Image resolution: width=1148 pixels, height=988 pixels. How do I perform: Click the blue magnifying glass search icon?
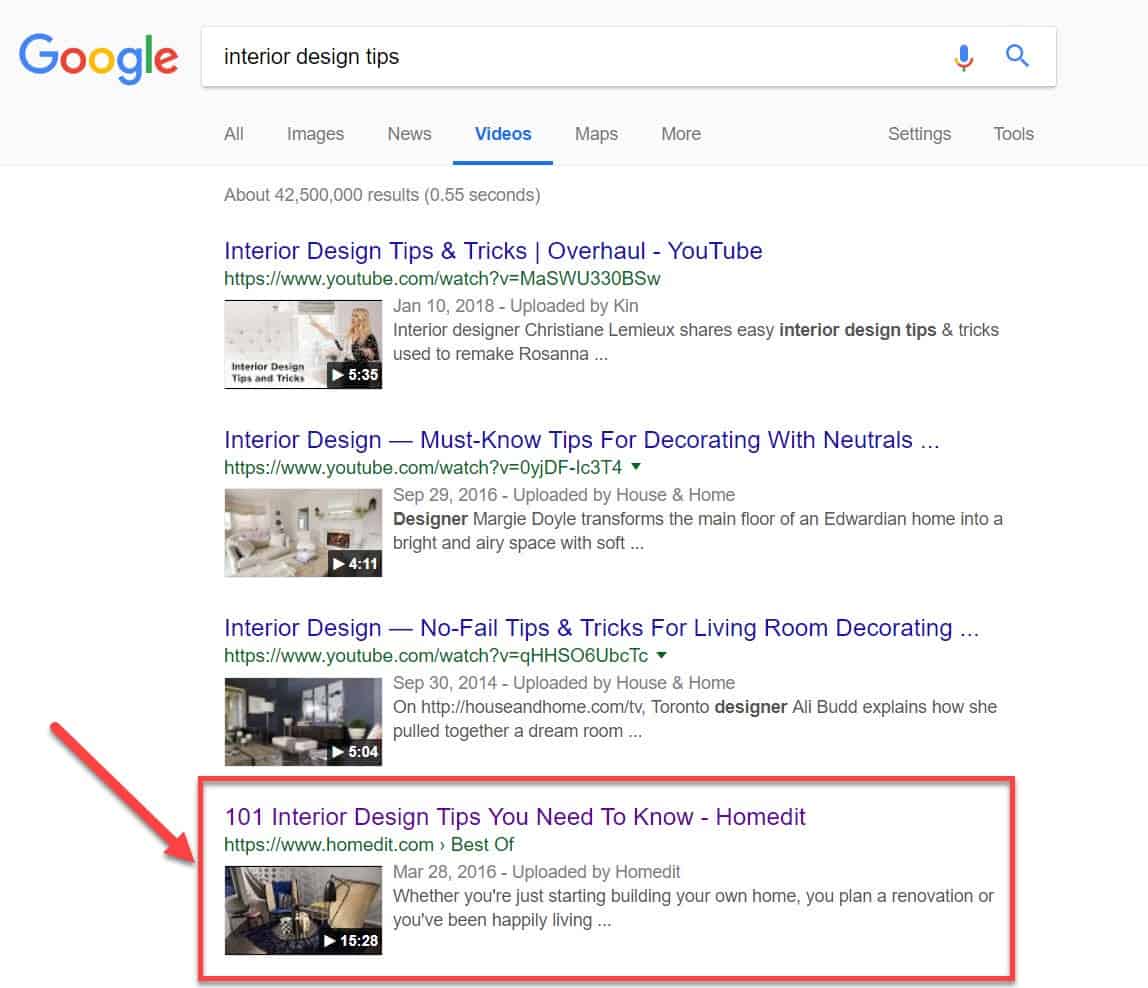[x=1017, y=56]
